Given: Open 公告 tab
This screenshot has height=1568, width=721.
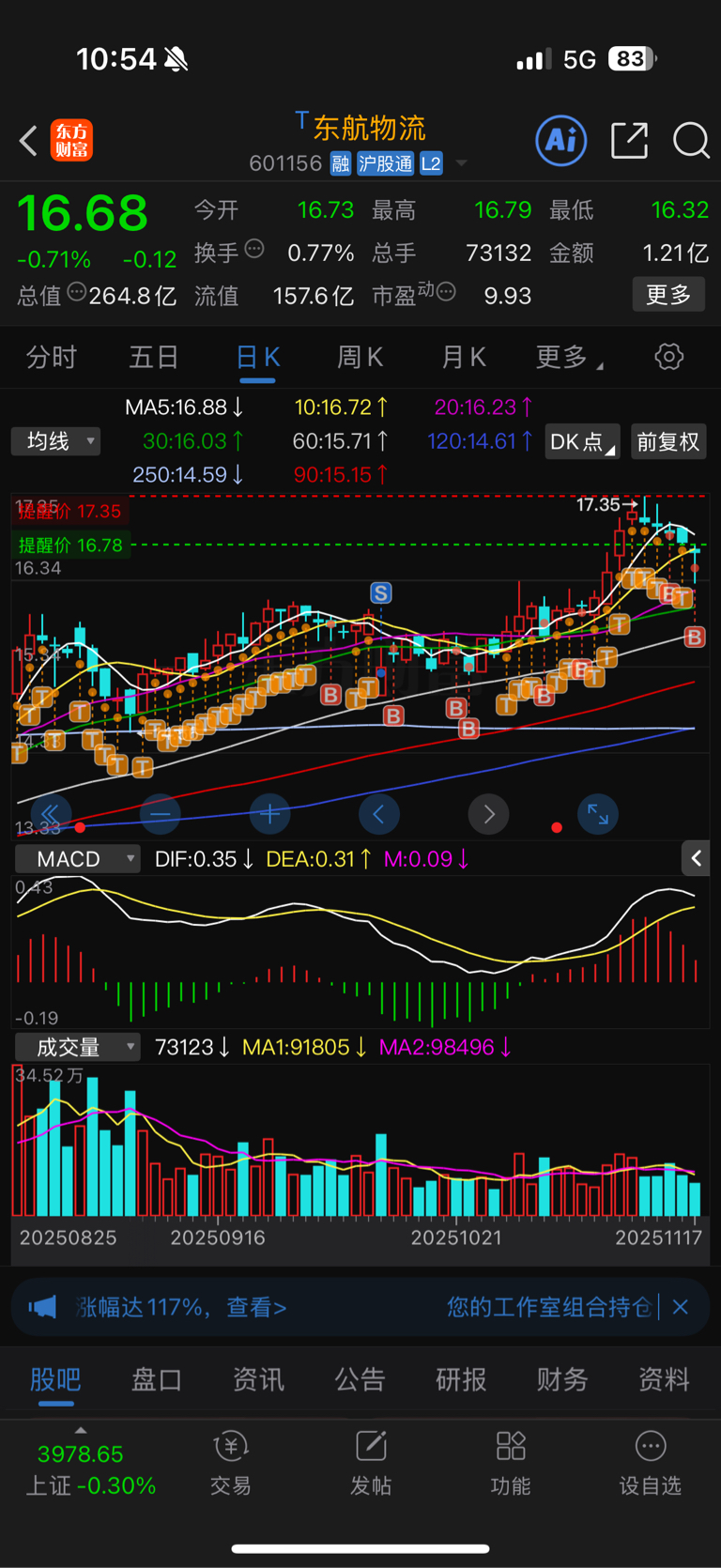Looking at the screenshot, I should tap(360, 1379).
